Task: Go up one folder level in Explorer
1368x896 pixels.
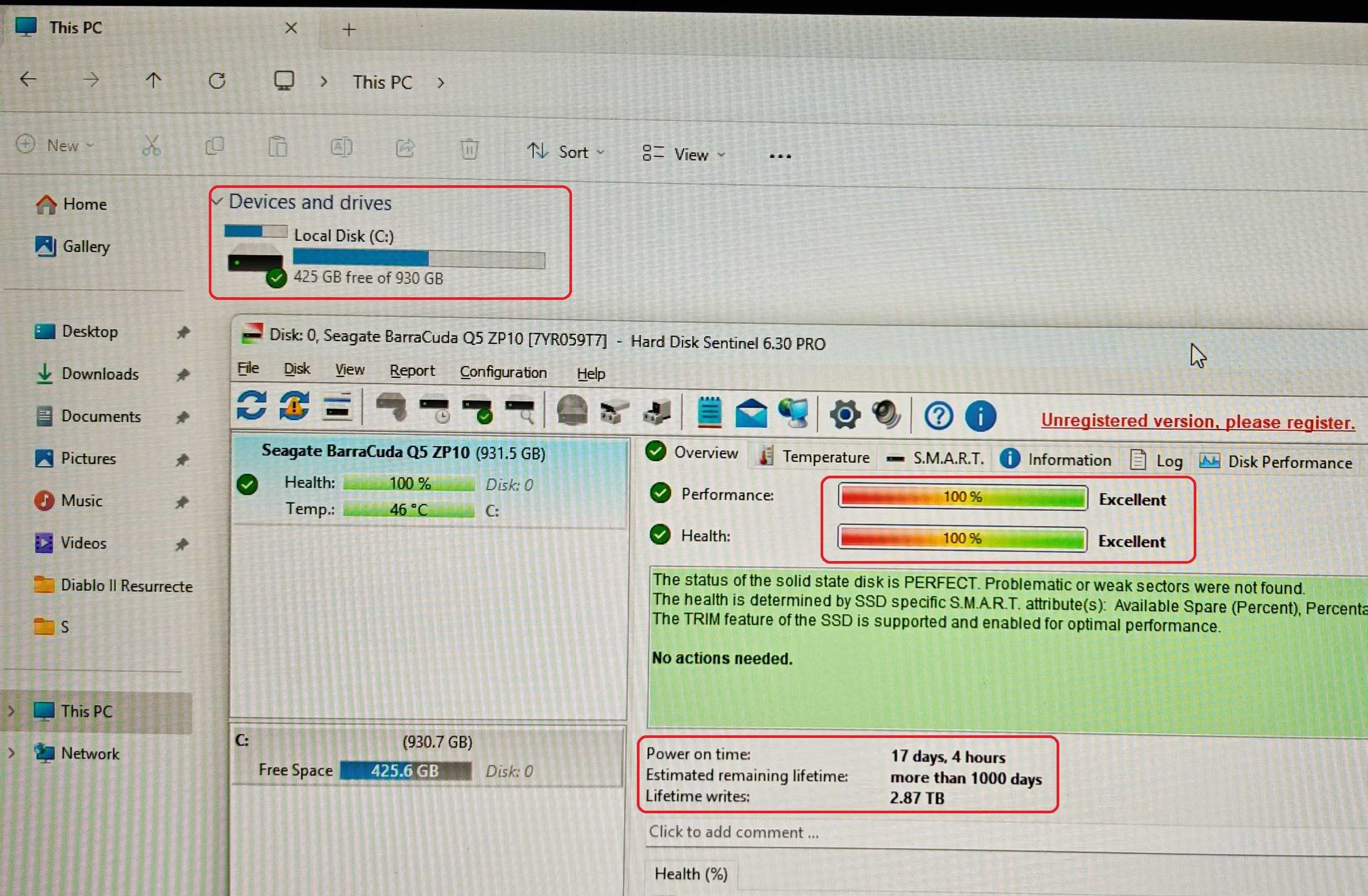Action: [x=153, y=80]
